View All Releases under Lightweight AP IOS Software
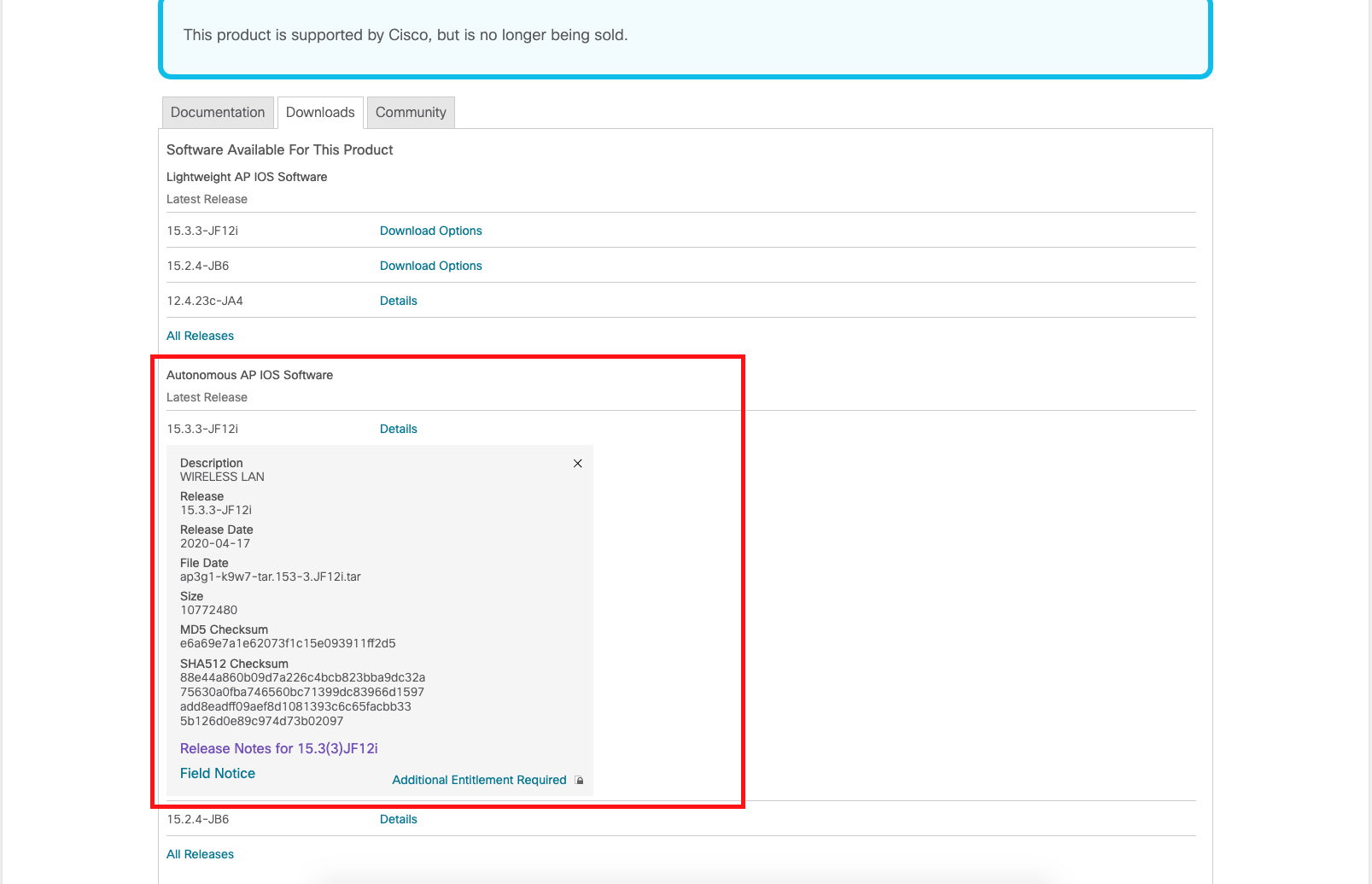The width and height of the screenshot is (1372, 884). (x=200, y=336)
